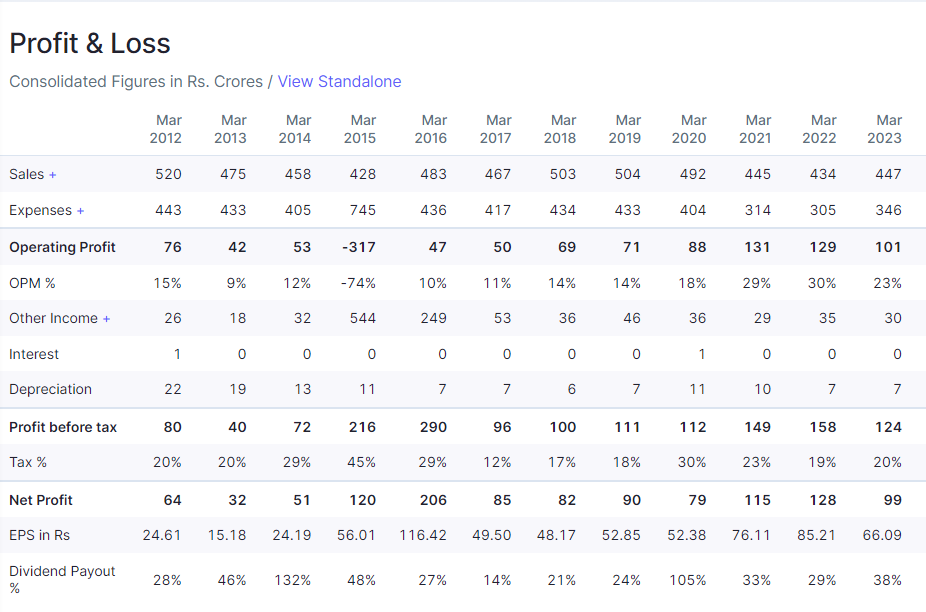Screen dimensions: 926x612
Task: Click the Net Profit row label
Action: [x=41, y=500]
